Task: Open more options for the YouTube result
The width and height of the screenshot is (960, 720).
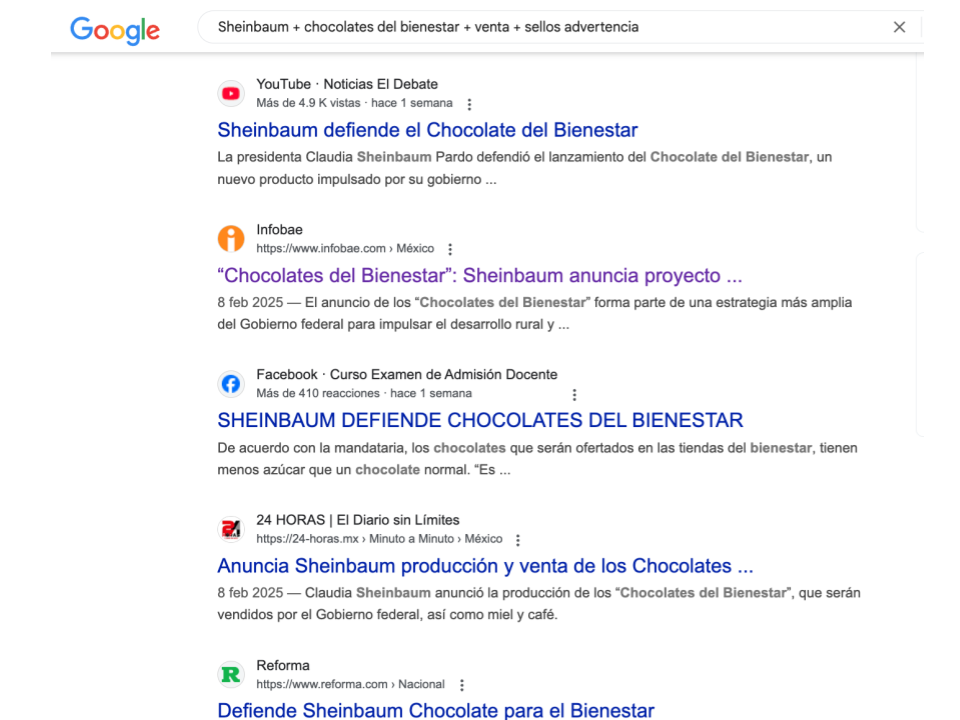Action: click(x=470, y=104)
